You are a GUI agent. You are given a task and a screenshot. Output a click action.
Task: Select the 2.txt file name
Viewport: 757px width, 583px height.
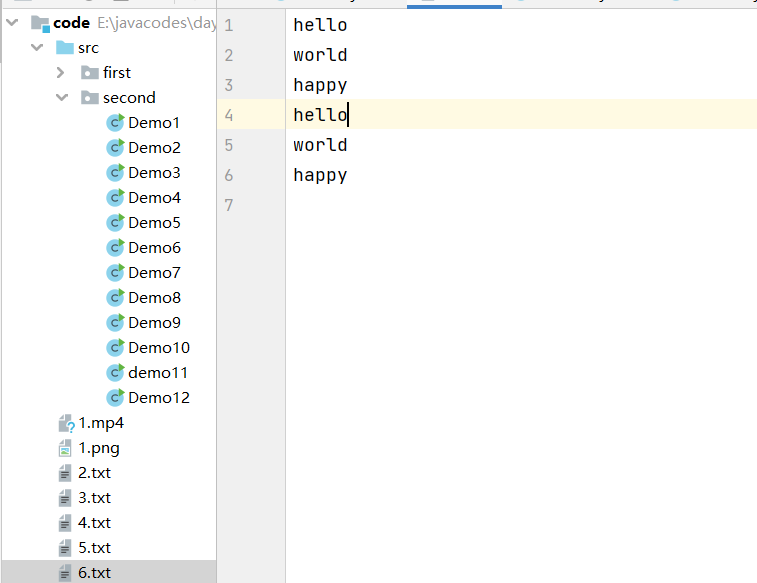94,473
